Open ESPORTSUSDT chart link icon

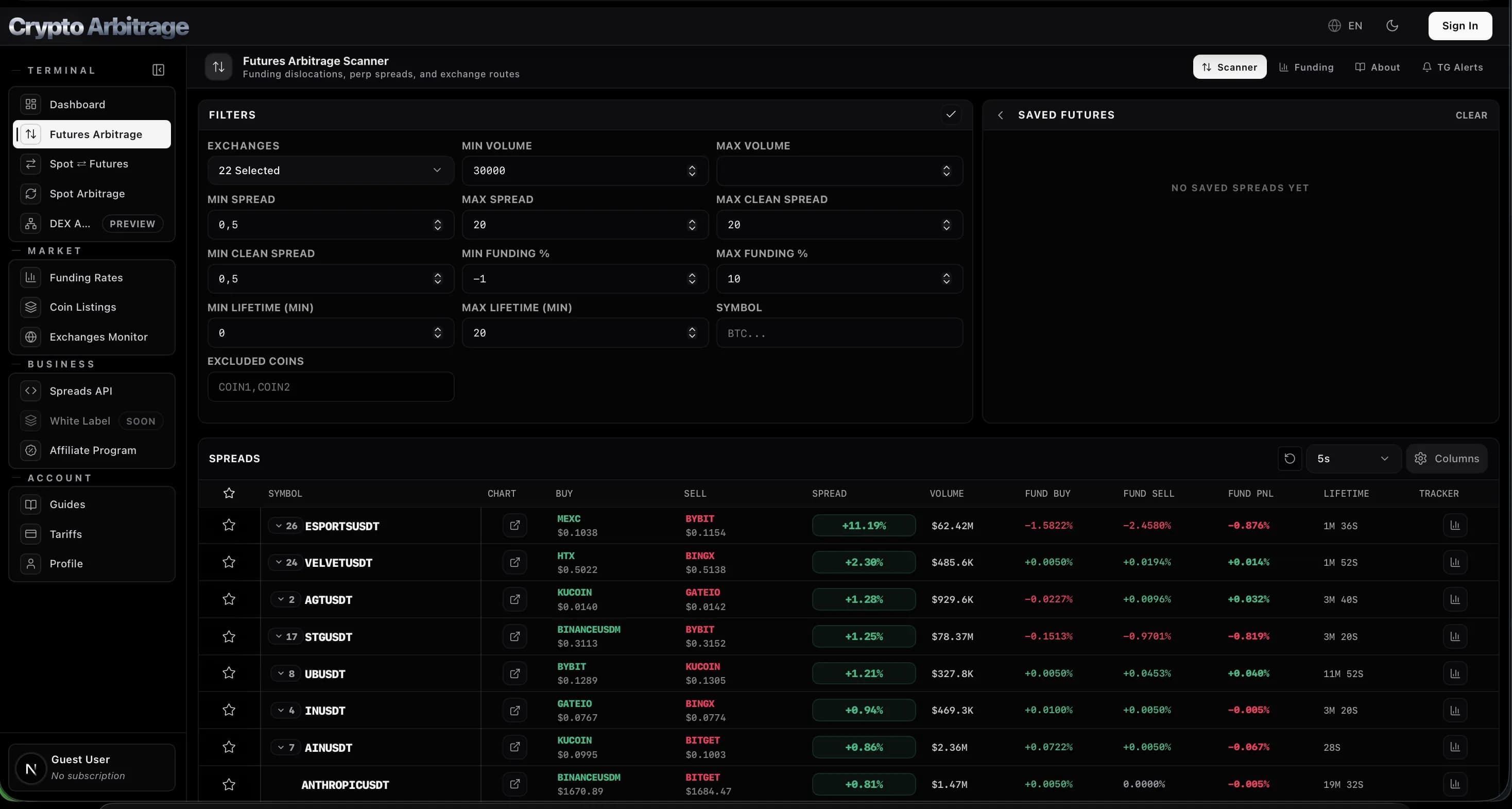coord(515,525)
